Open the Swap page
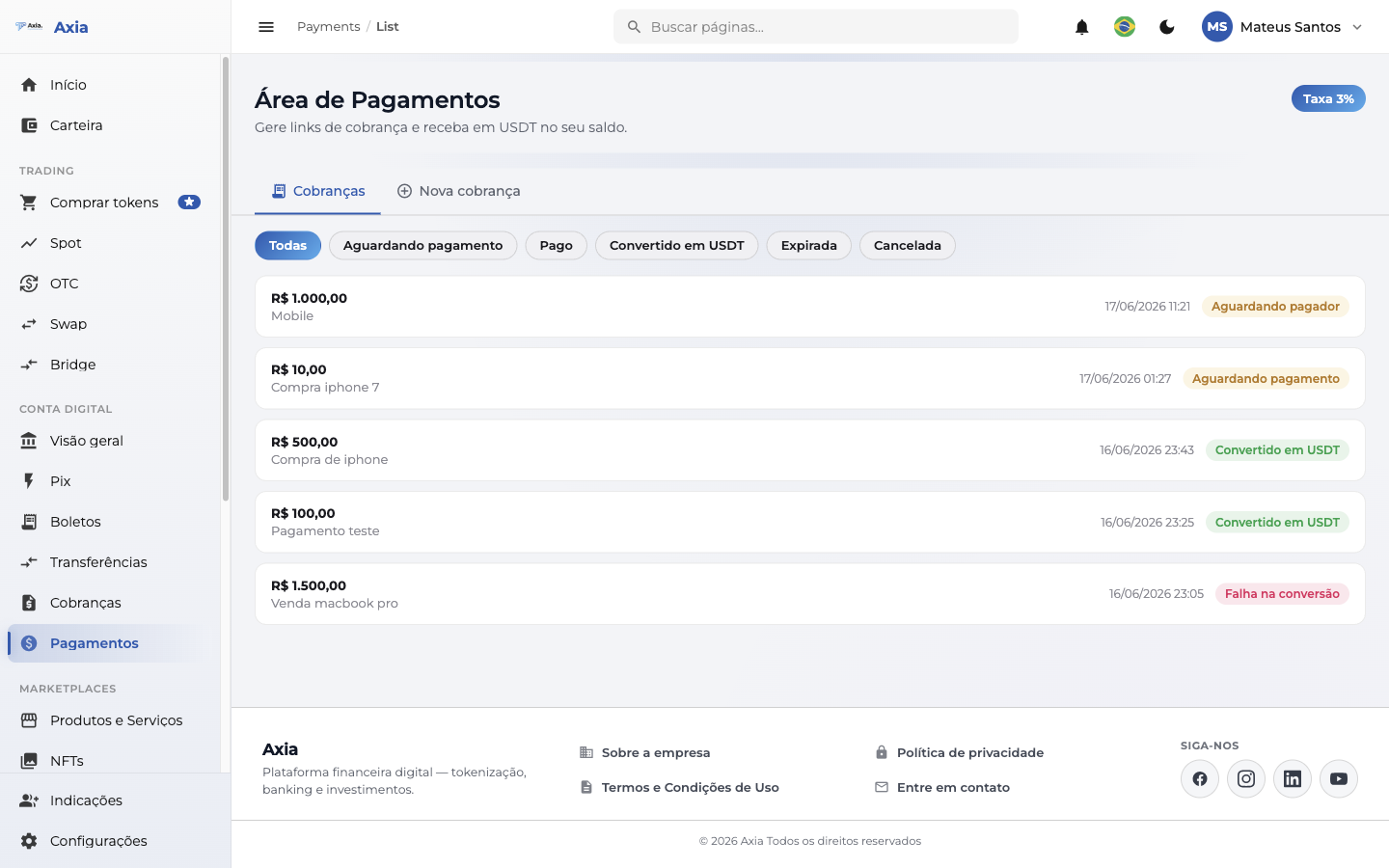 tap(110, 324)
